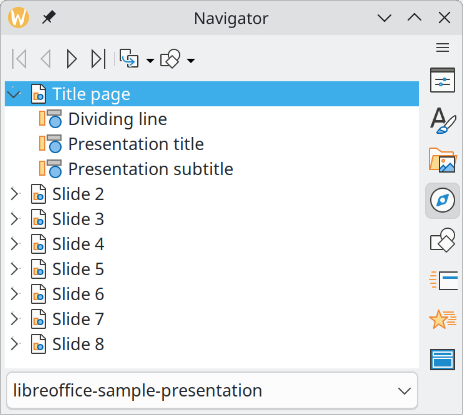This screenshot has width=463, height=415.
Task: Click the Dividing line shape icon
Action: click(x=50, y=119)
